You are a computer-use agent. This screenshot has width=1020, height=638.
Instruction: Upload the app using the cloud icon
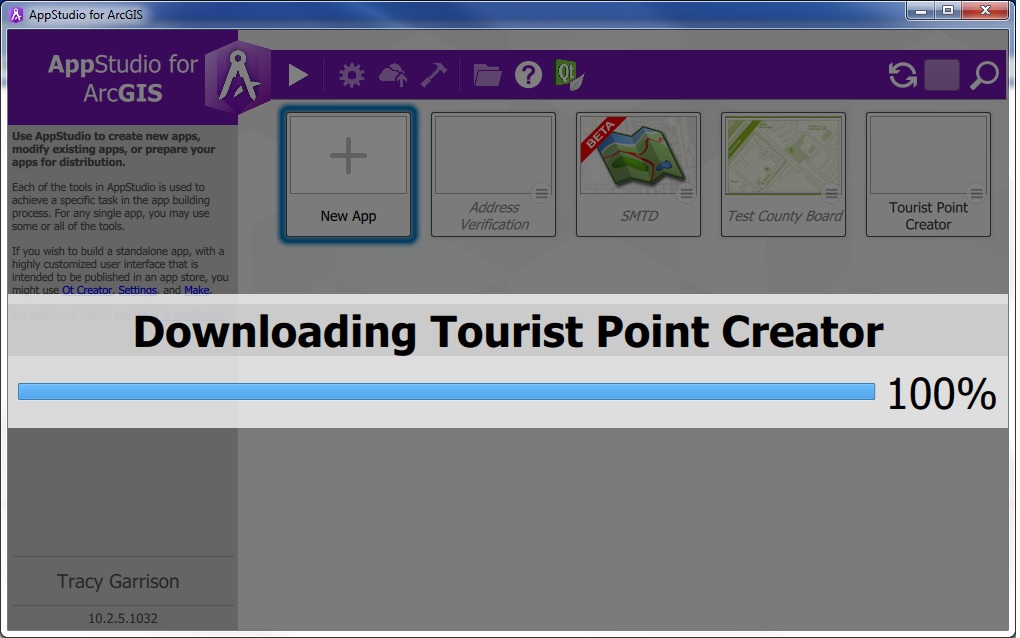coord(393,75)
